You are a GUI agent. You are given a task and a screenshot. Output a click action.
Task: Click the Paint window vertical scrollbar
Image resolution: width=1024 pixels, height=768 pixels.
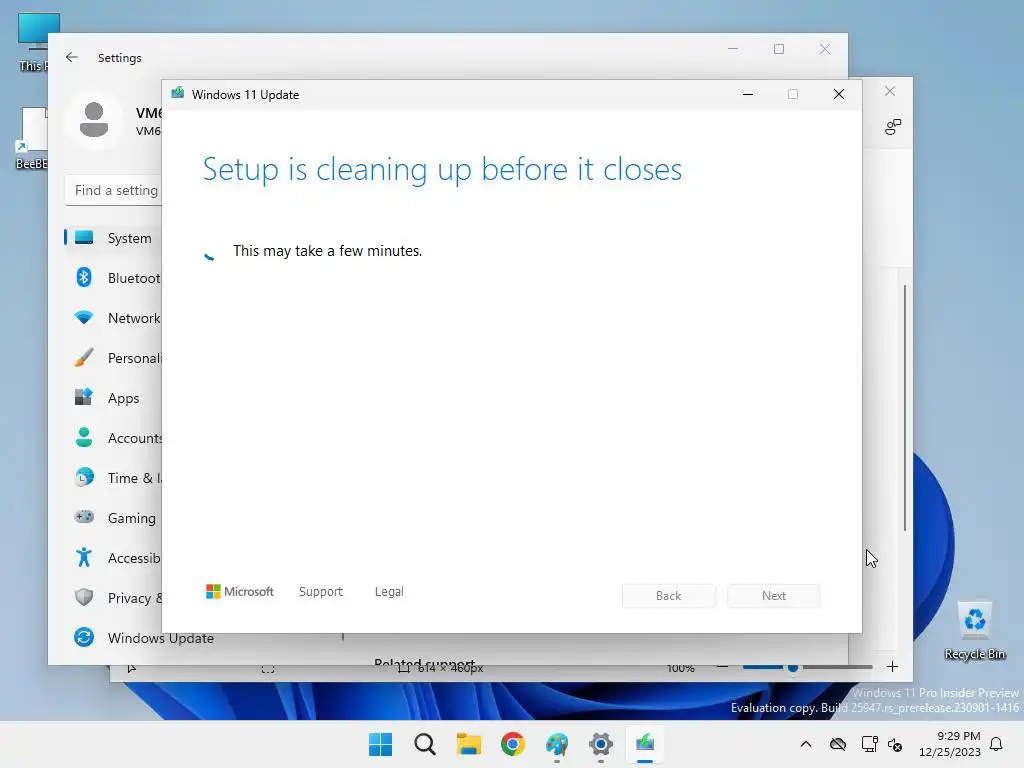click(905, 408)
